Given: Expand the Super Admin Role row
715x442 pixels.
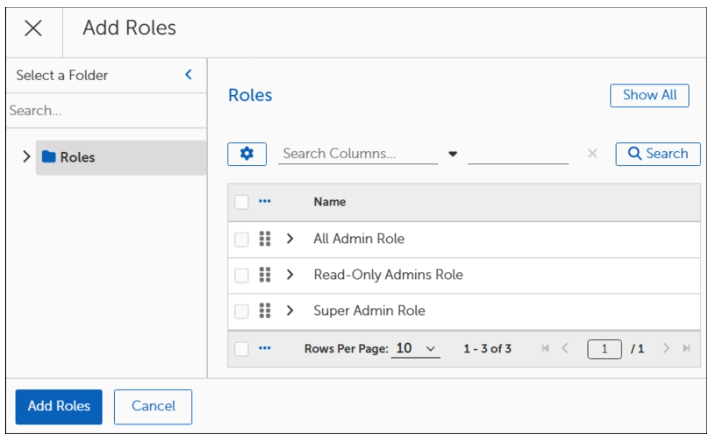Looking at the screenshot, I should click(290, 311).
